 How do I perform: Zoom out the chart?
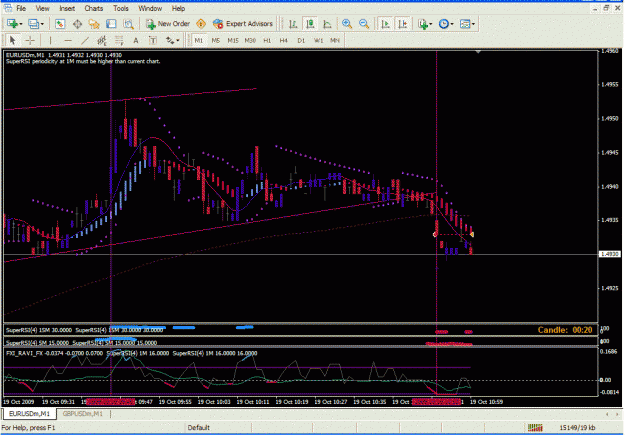point(364,24)
